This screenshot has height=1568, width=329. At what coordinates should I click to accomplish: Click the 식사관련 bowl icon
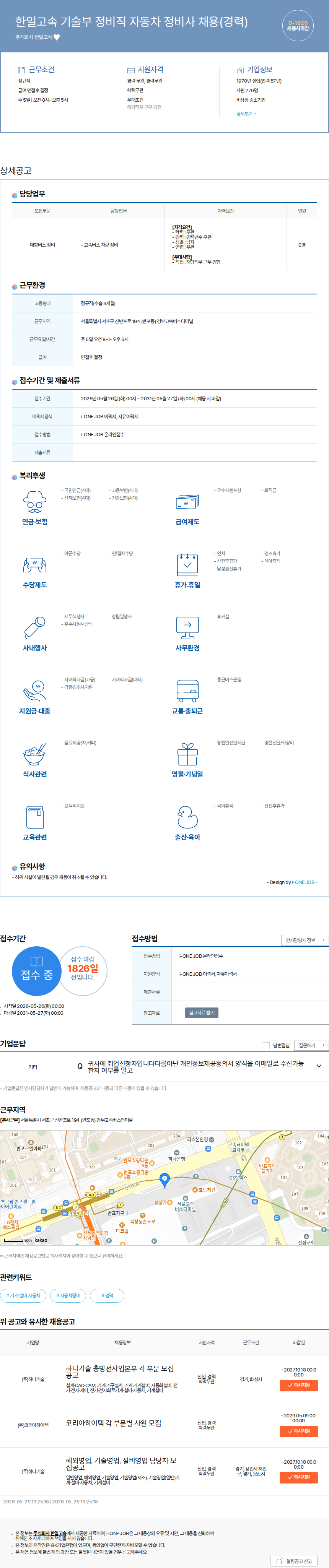click(35, 754)
